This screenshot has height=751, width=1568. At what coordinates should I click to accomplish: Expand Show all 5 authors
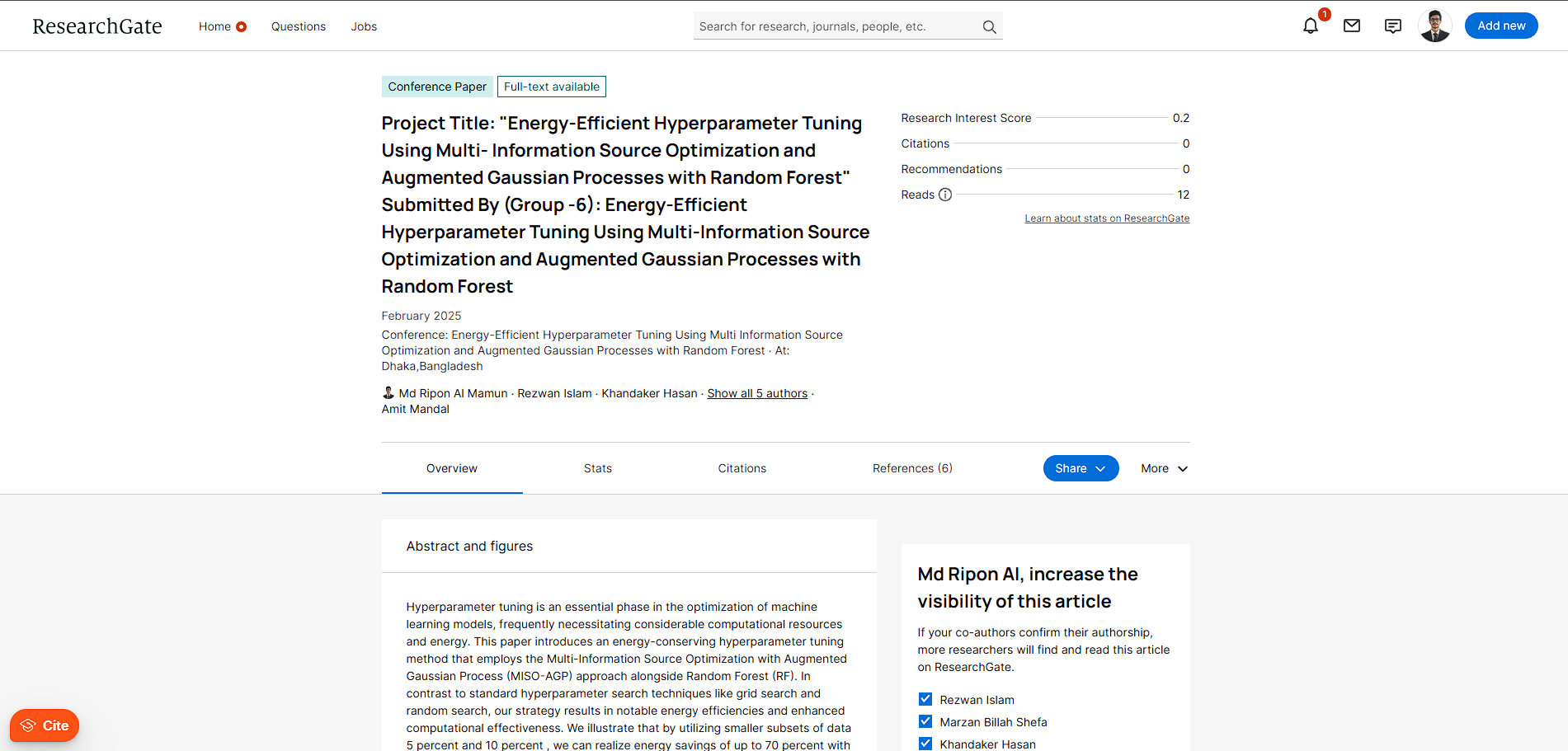coord(756,394)
